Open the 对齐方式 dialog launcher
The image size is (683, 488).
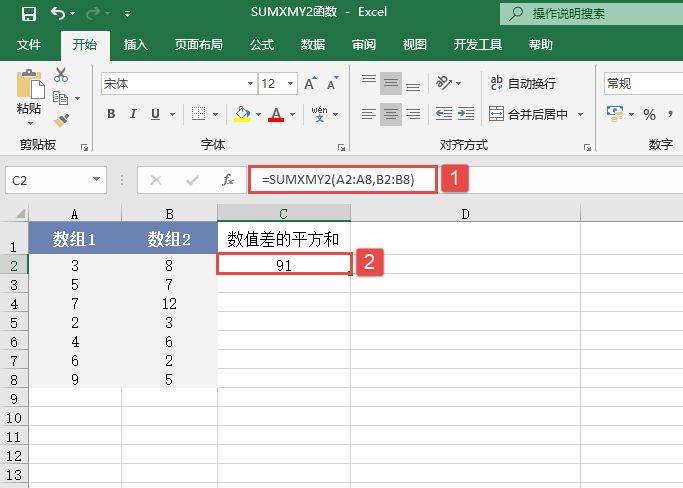click(x=587, y=148)
